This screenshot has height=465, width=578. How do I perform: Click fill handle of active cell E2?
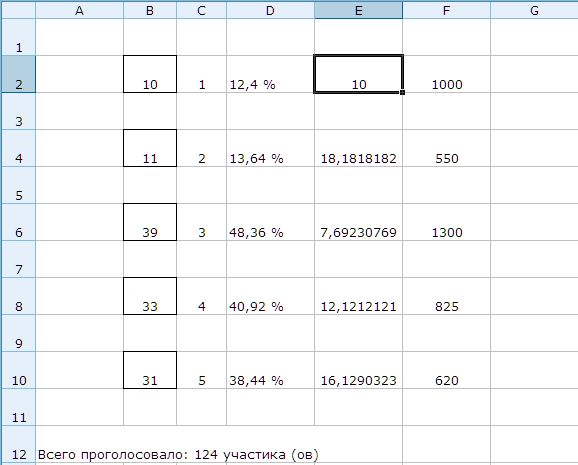click(402, 93)
